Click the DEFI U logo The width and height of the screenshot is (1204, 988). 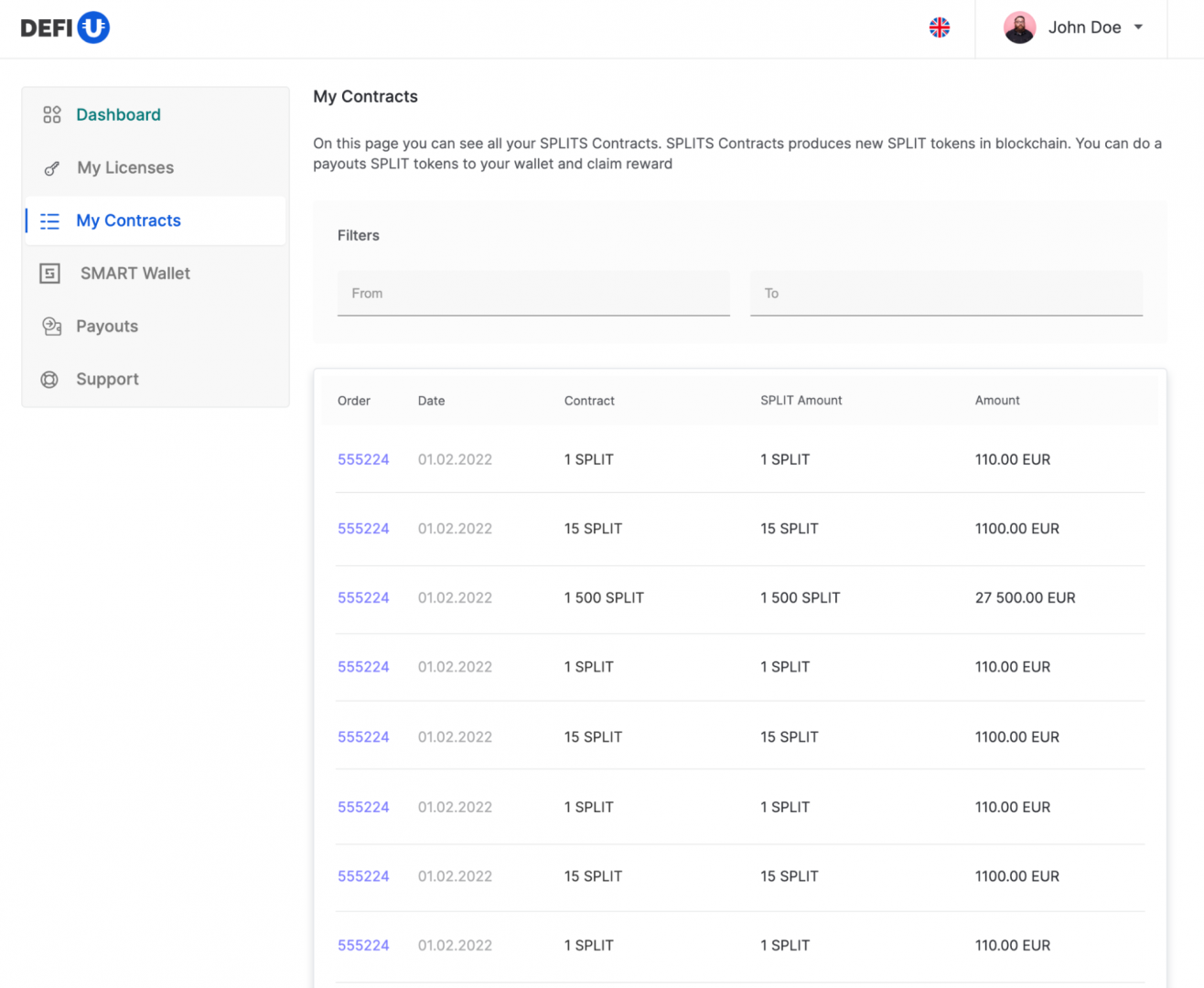(65, 27)
